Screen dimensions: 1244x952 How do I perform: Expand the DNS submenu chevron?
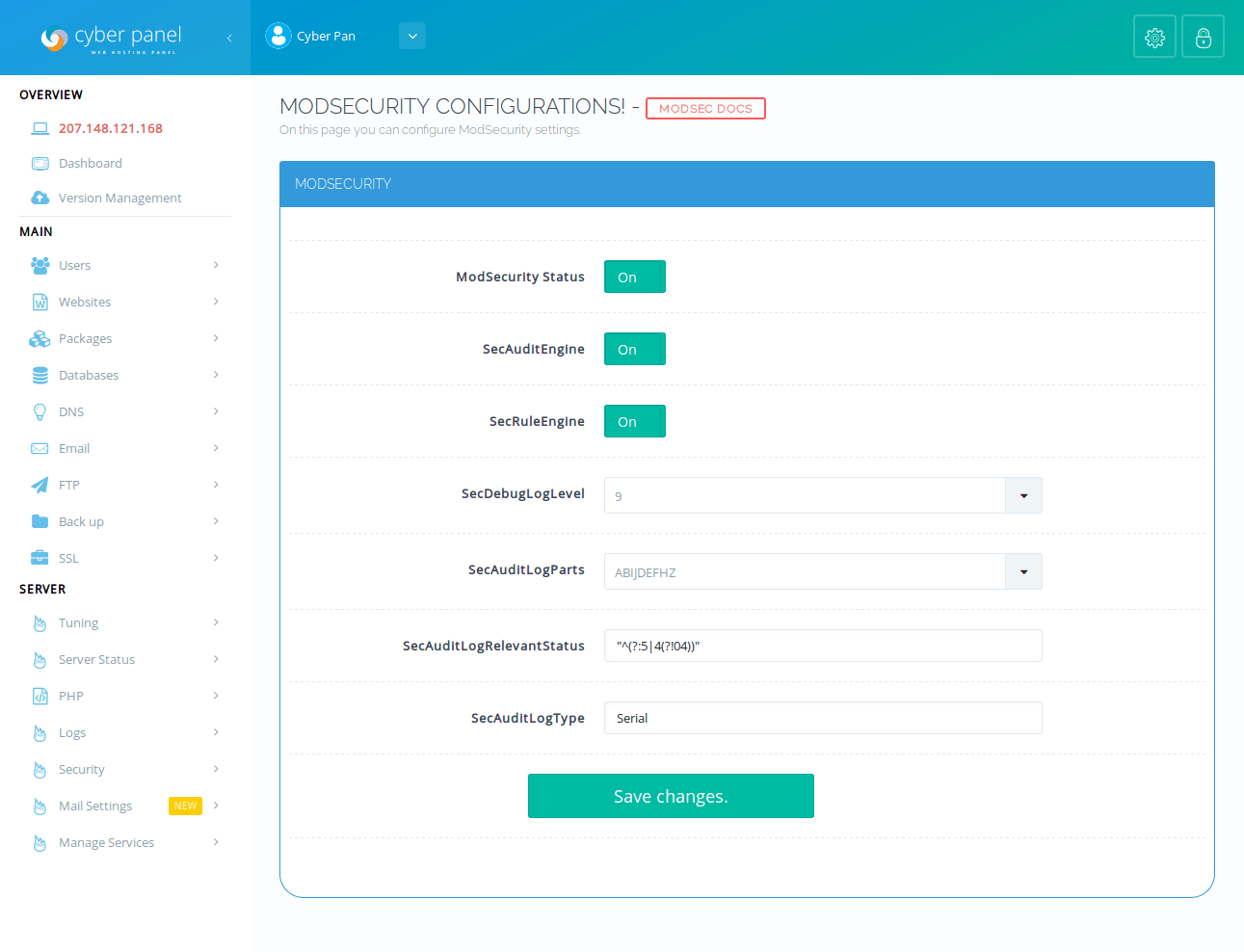pyautogui.click(x=216, y=411)
